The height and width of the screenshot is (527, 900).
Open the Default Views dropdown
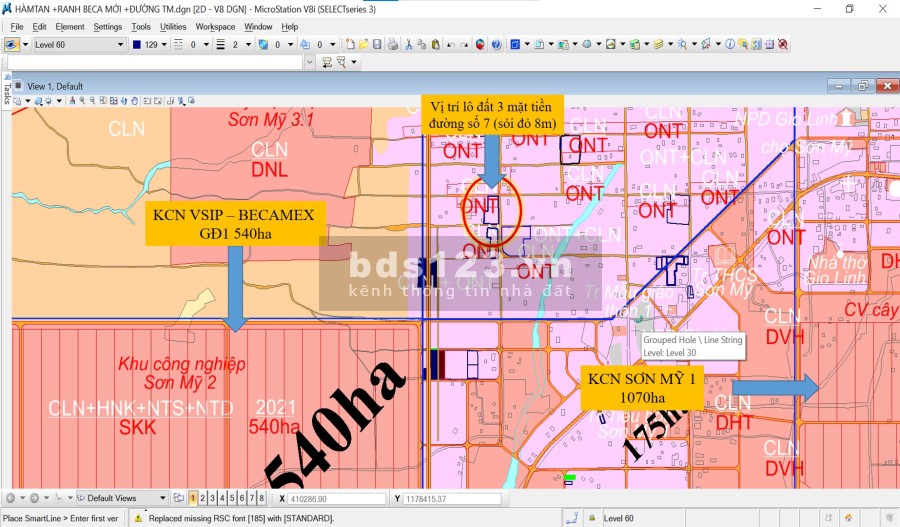[x=162, y=498]
